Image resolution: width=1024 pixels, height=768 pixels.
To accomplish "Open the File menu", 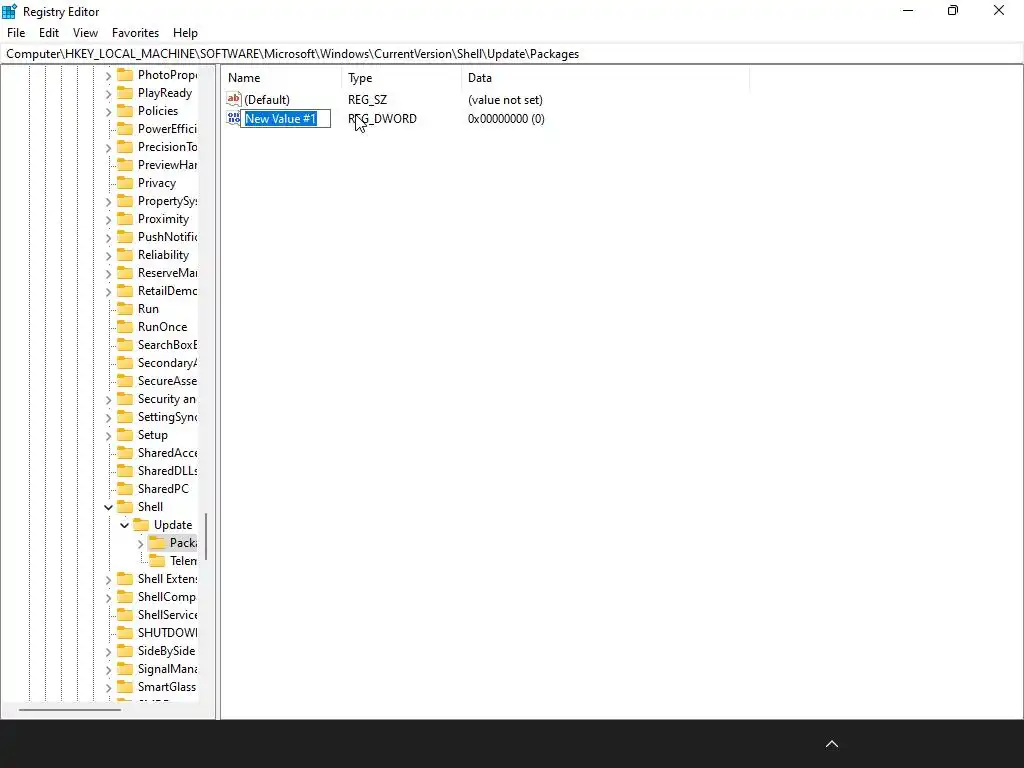I will (16, 33).
